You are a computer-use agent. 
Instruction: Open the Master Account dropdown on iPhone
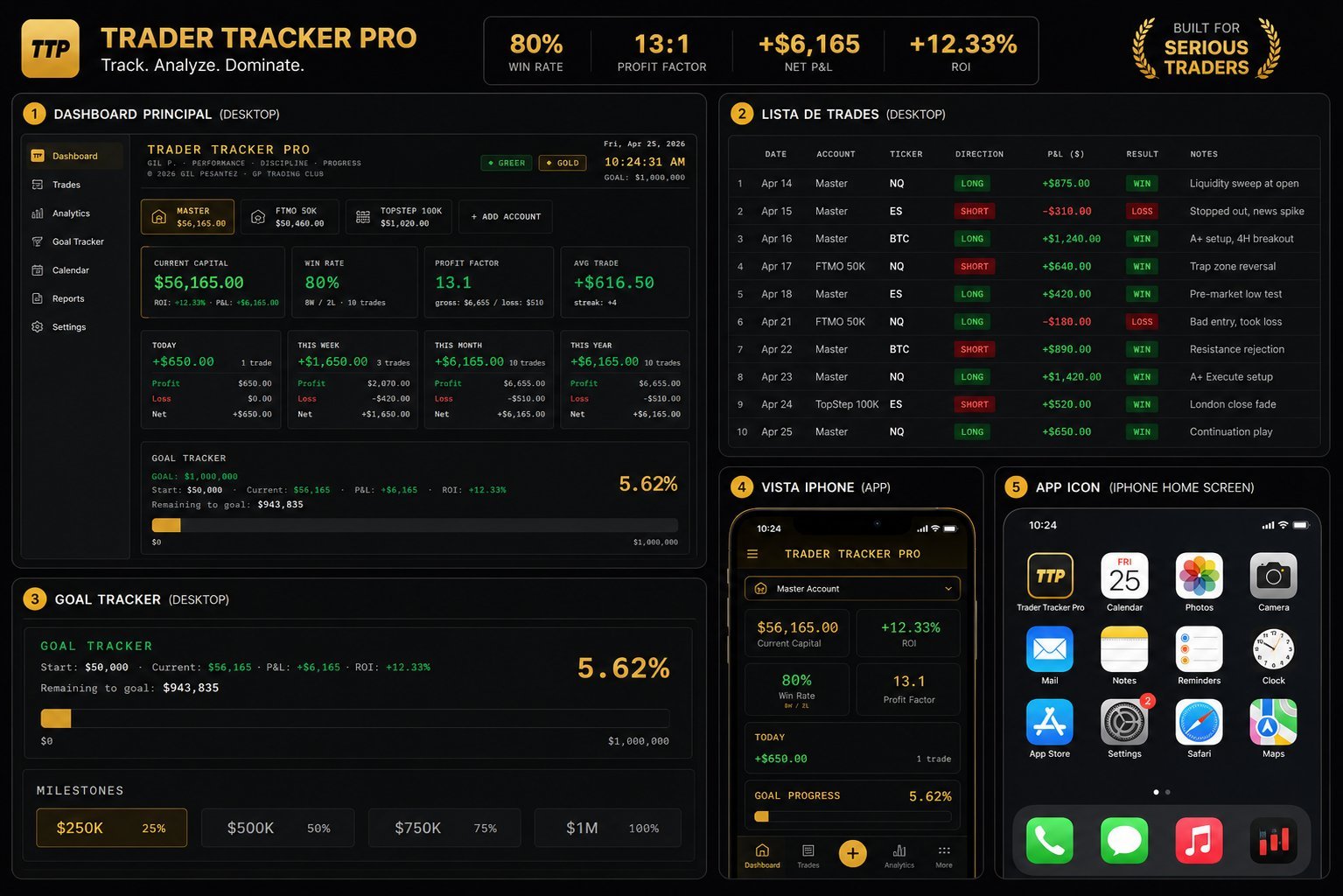[852, 589]
